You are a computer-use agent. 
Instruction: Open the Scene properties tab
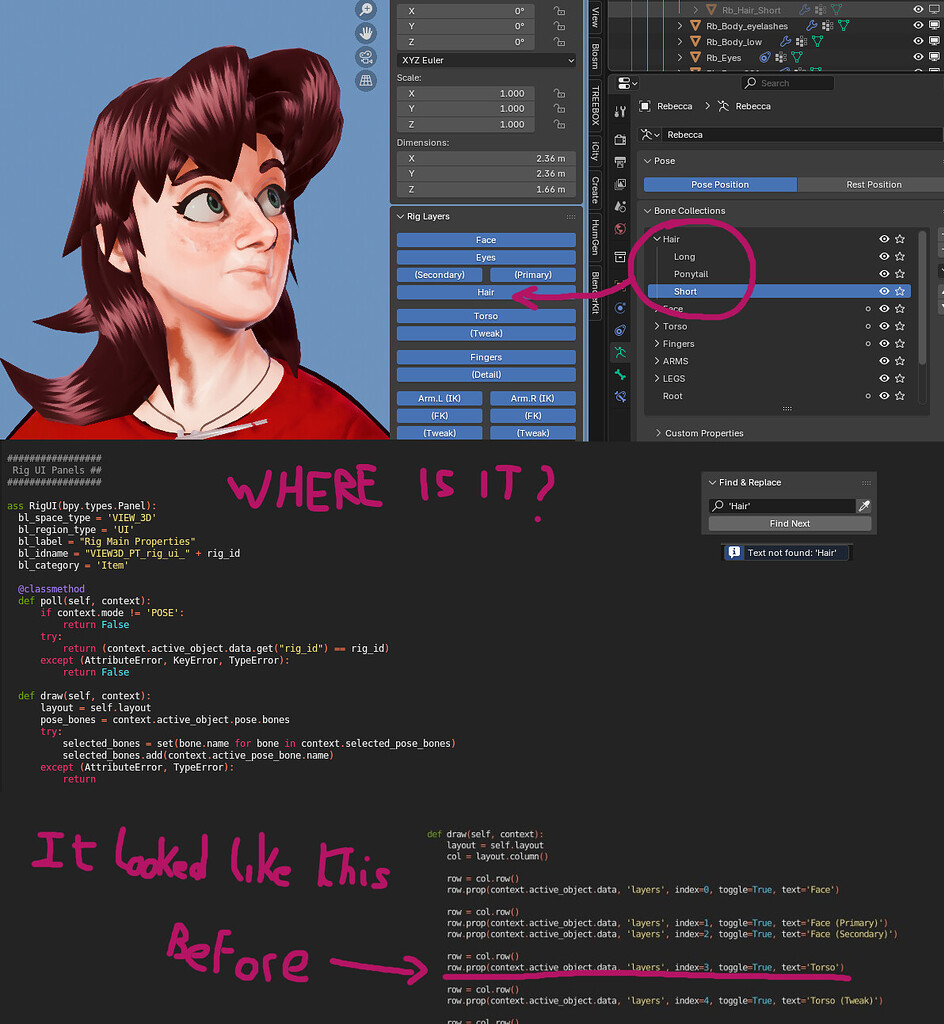620,206
